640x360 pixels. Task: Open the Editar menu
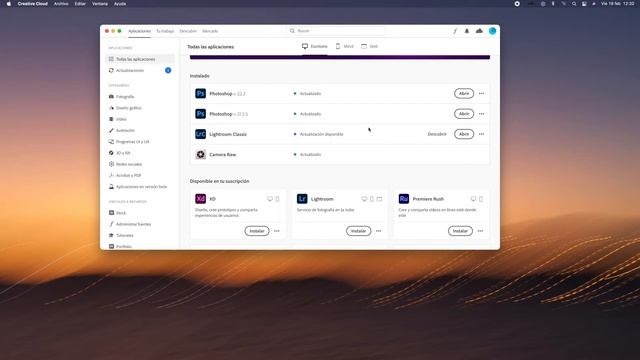[x=80, y=4]
